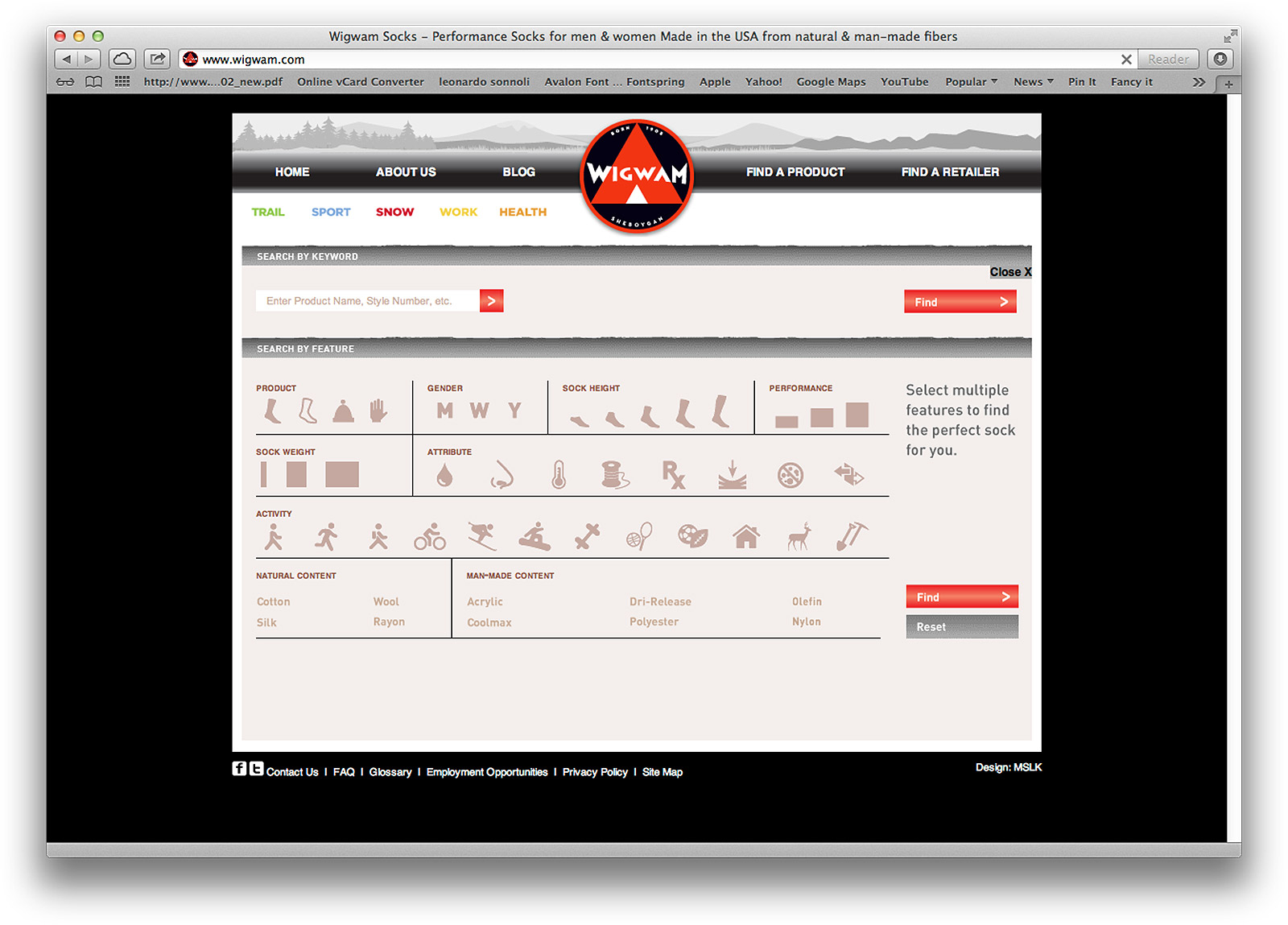
Task: Close the search panel with Close X
Action: point(1010,272)
